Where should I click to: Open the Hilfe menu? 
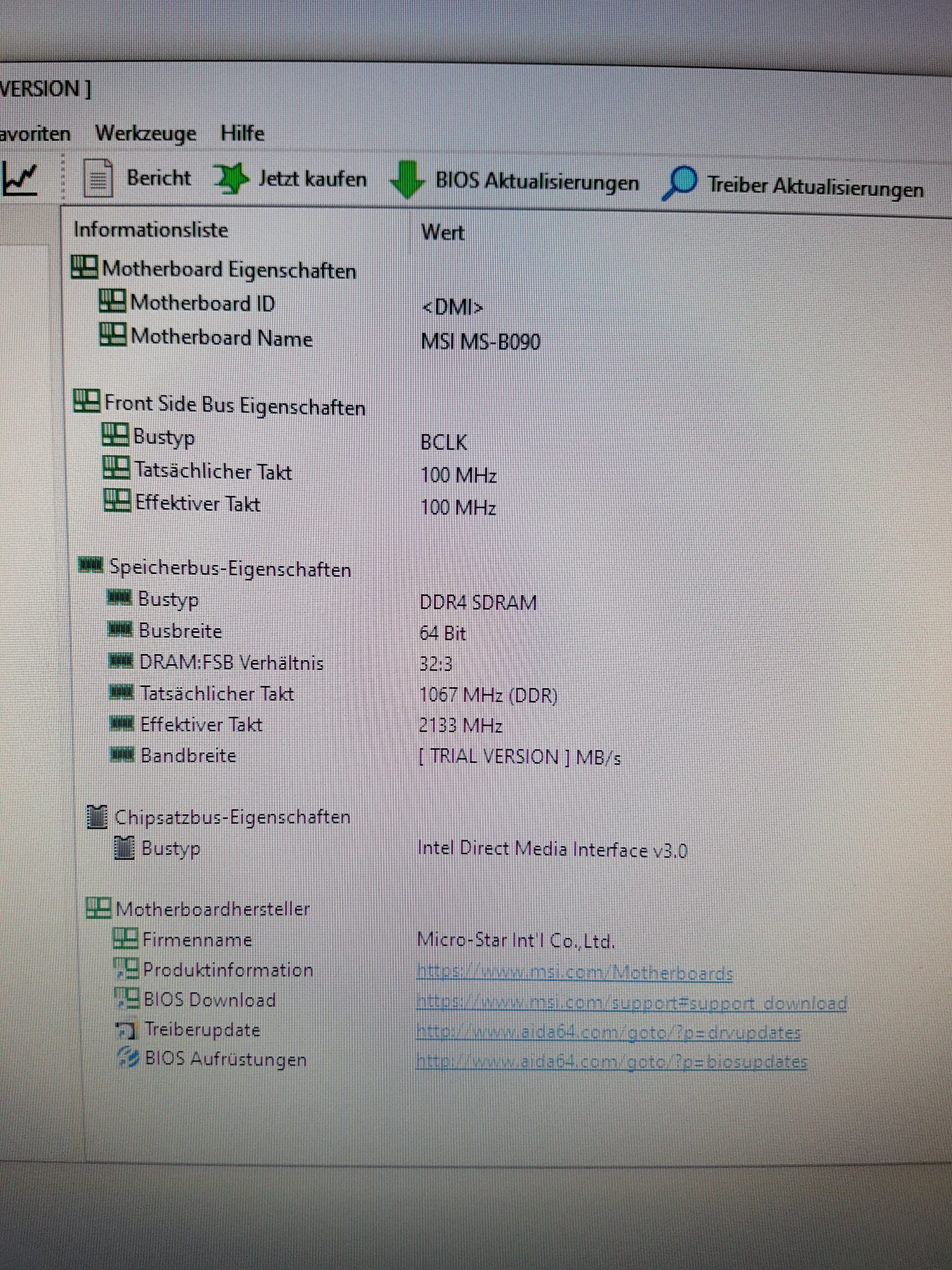pos(242,133)
